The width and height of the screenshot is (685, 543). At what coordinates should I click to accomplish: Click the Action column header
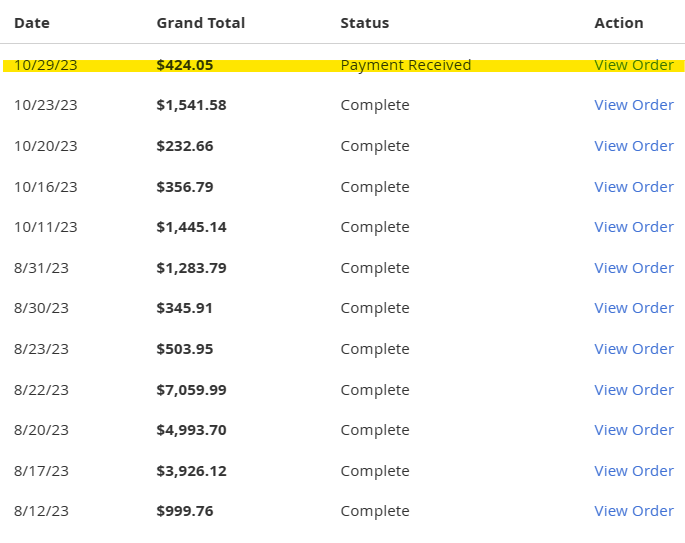pyautogui.click(x=618, y=23)
